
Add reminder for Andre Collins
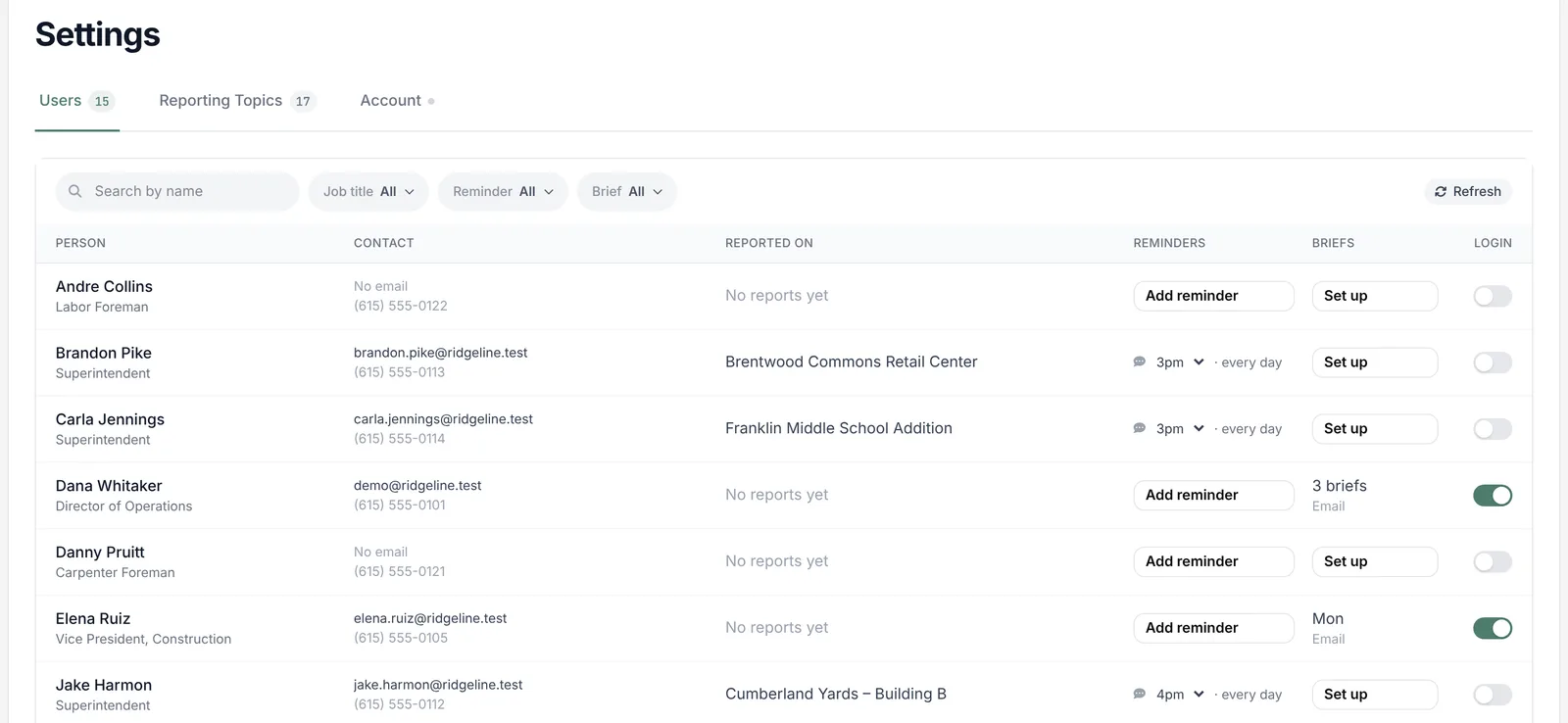pyautogui.click(x=1213, y=296)
